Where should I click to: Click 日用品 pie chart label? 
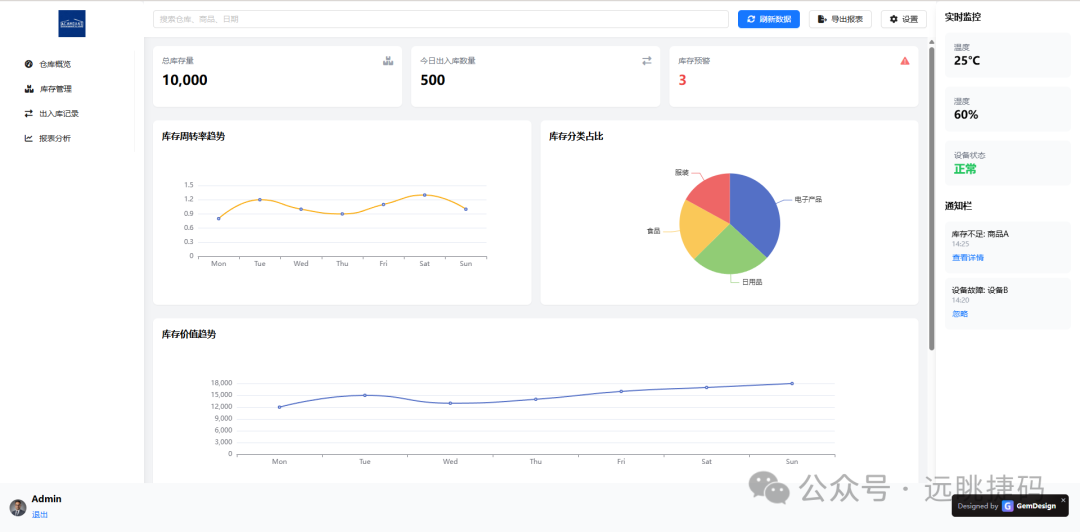(x=752, y=282)
